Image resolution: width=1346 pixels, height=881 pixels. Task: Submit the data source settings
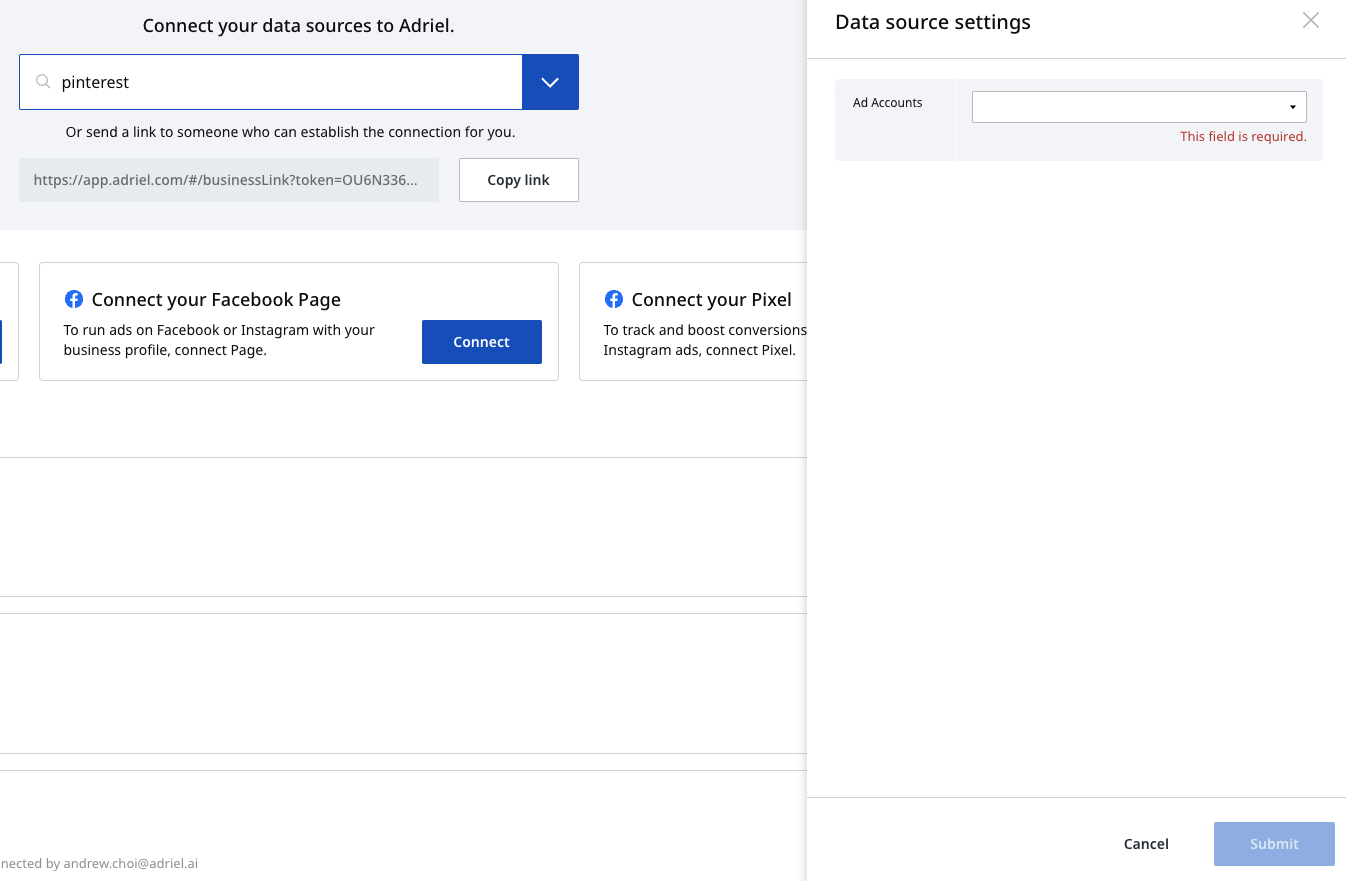coord(1274,844)
